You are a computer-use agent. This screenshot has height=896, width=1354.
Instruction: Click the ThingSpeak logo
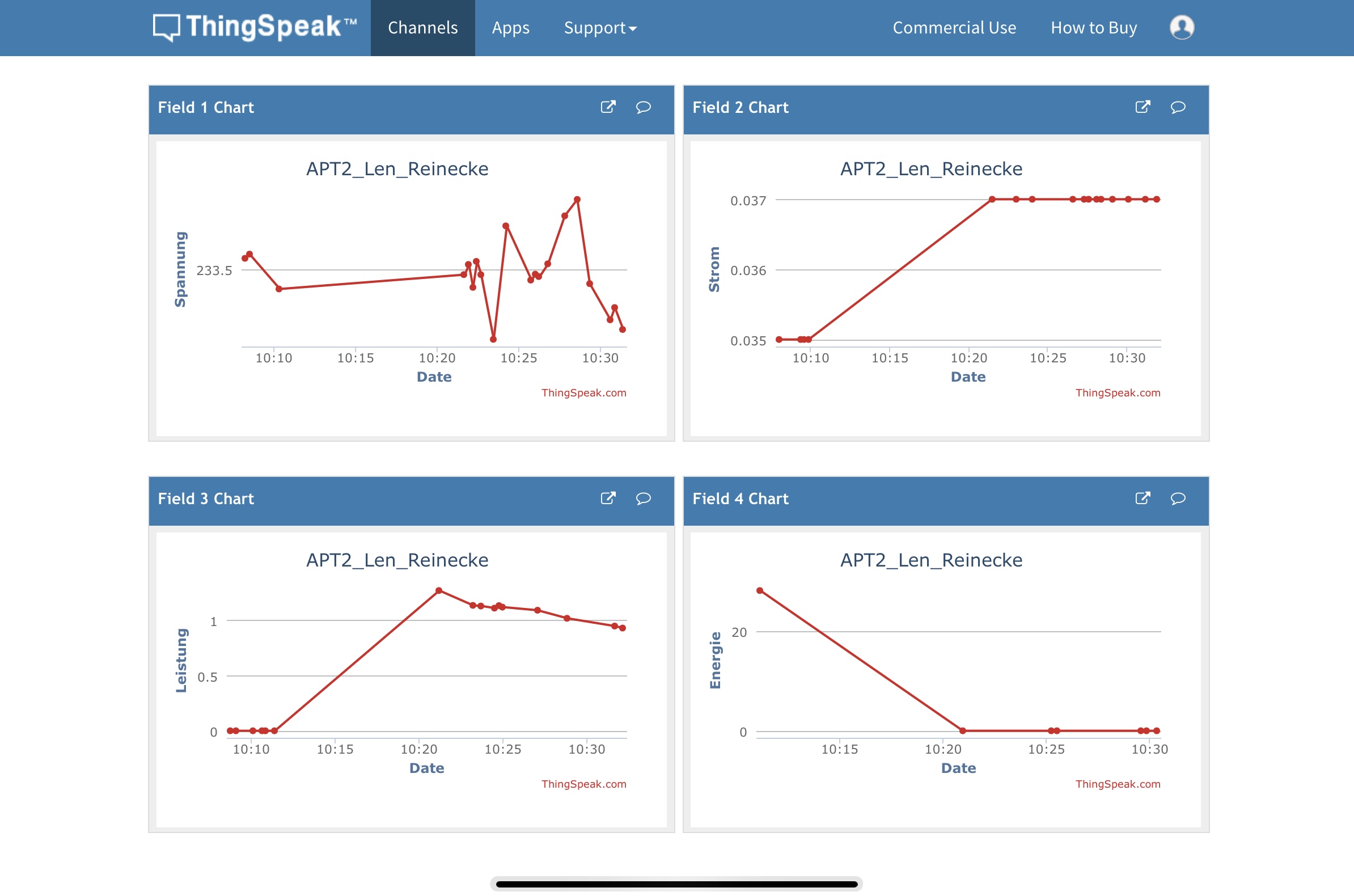pos(255,27)
